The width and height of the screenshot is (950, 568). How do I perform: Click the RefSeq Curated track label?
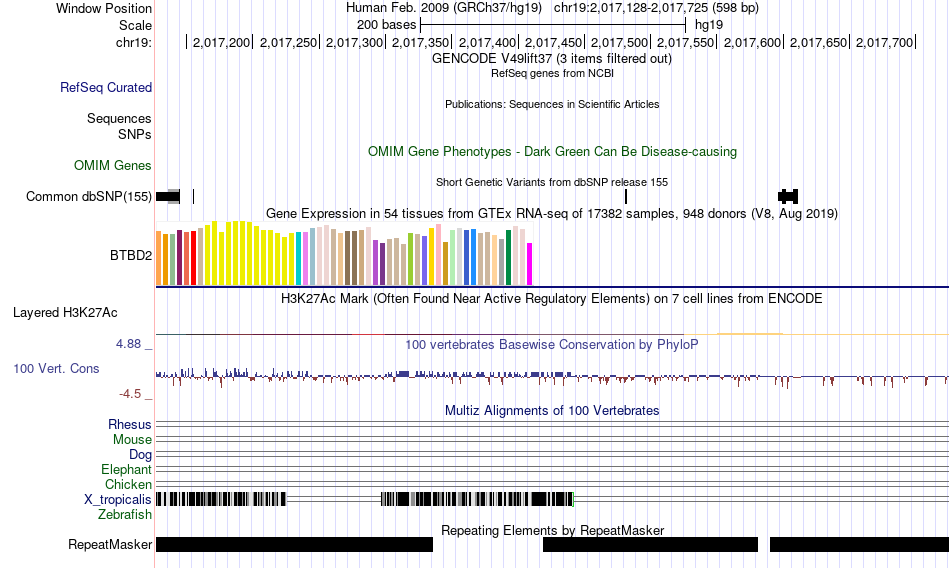(x=105, y=87)
